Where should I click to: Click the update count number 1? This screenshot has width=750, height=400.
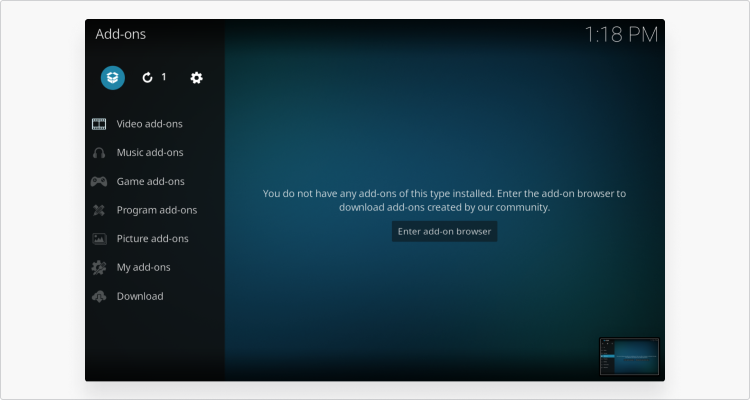pyautogui.click(x=164, y=77)
